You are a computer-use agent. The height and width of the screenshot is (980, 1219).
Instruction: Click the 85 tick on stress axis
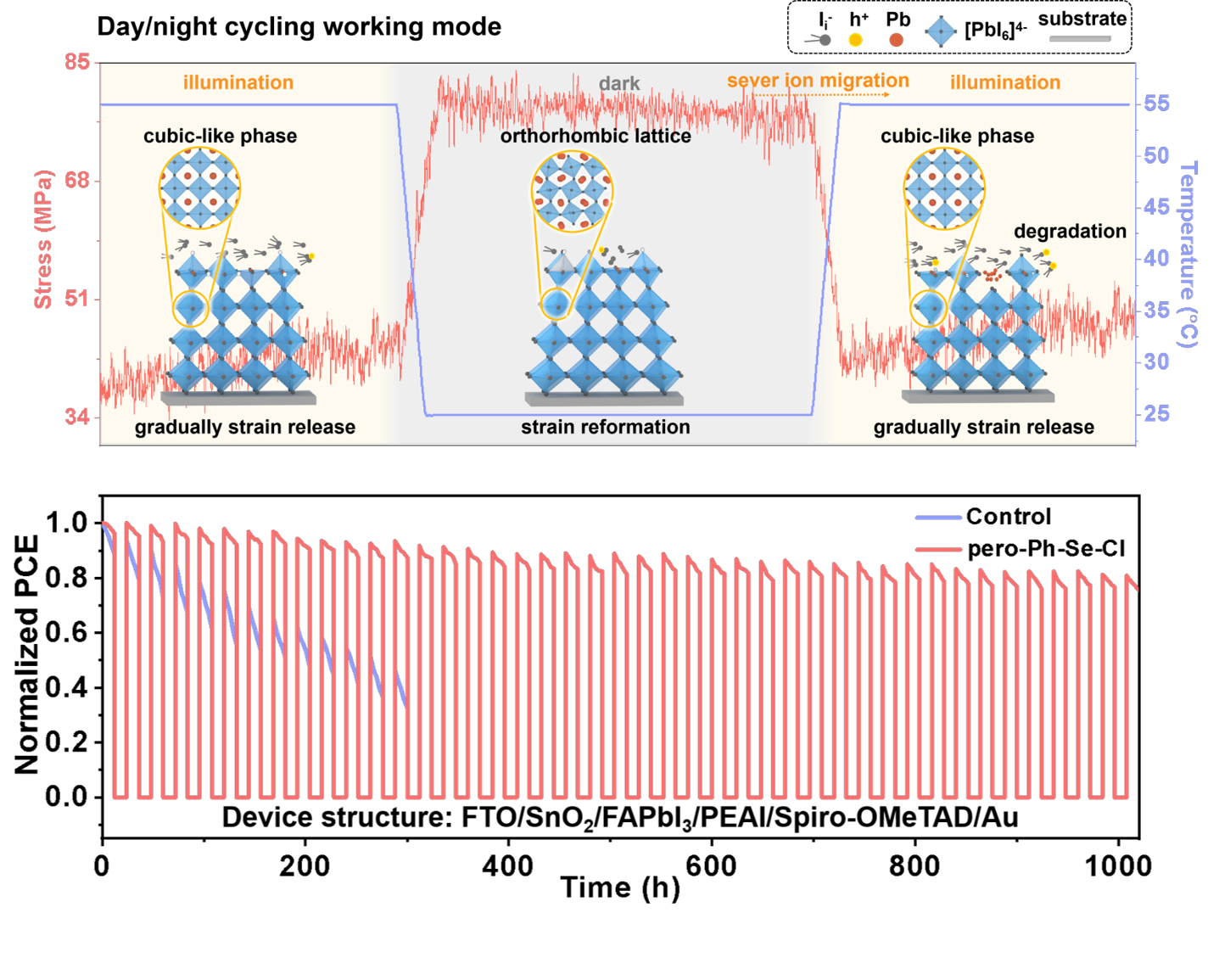coord(77,62)
